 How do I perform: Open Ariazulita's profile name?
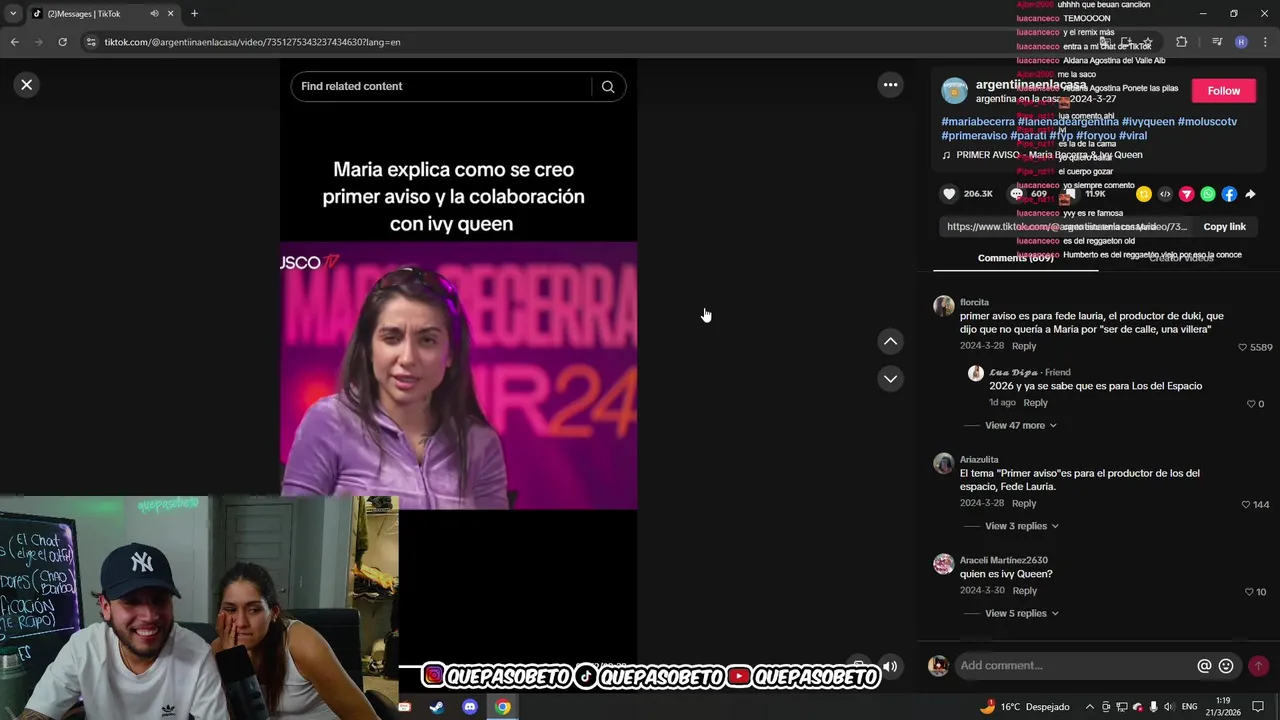click(979, 460)
